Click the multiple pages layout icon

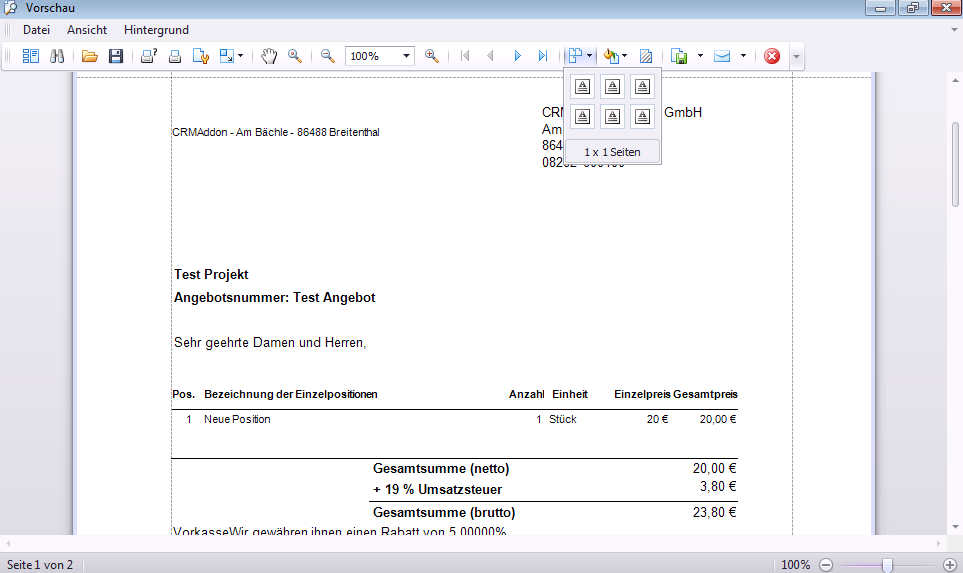[575, 56]
